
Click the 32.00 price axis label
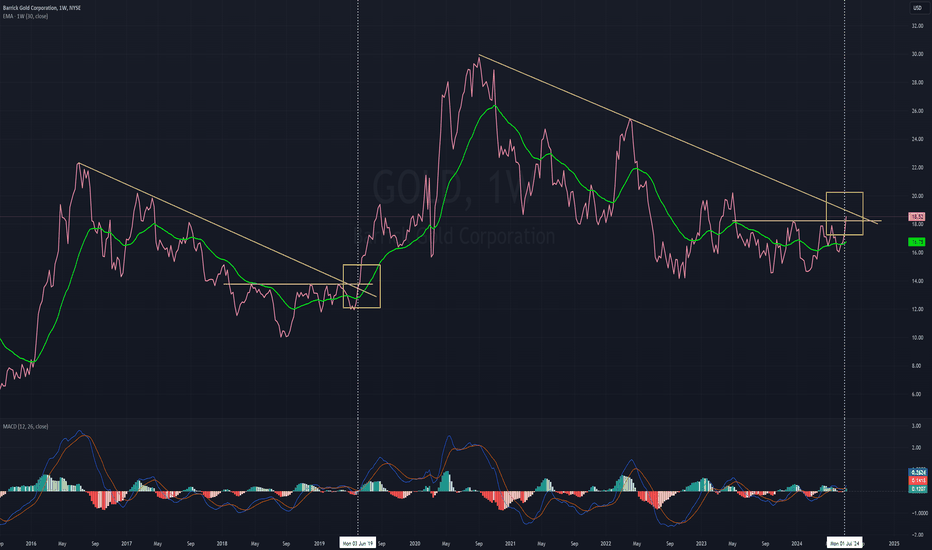pos(917,26)
